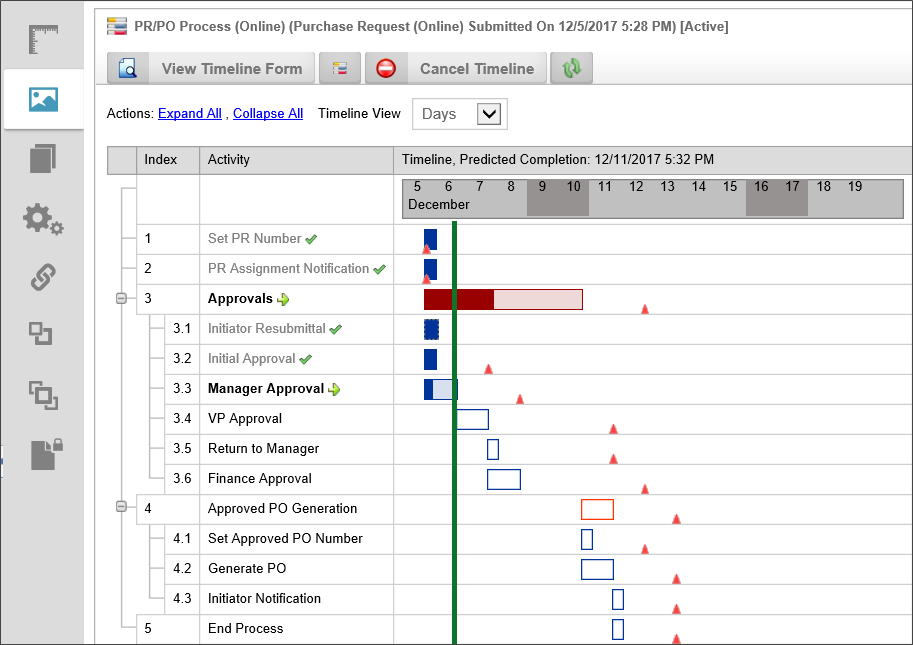Select the Approvals activity
Screen dimensions: 913x645
click(240, 299)
